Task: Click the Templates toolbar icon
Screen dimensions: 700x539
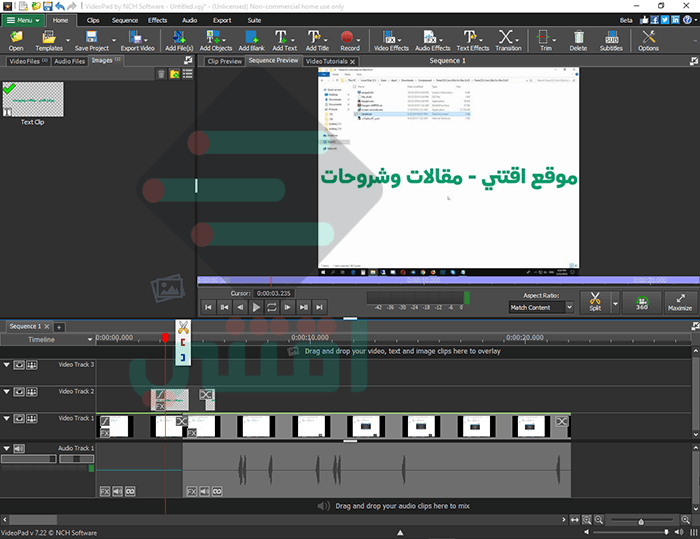Action: point(49,41)
